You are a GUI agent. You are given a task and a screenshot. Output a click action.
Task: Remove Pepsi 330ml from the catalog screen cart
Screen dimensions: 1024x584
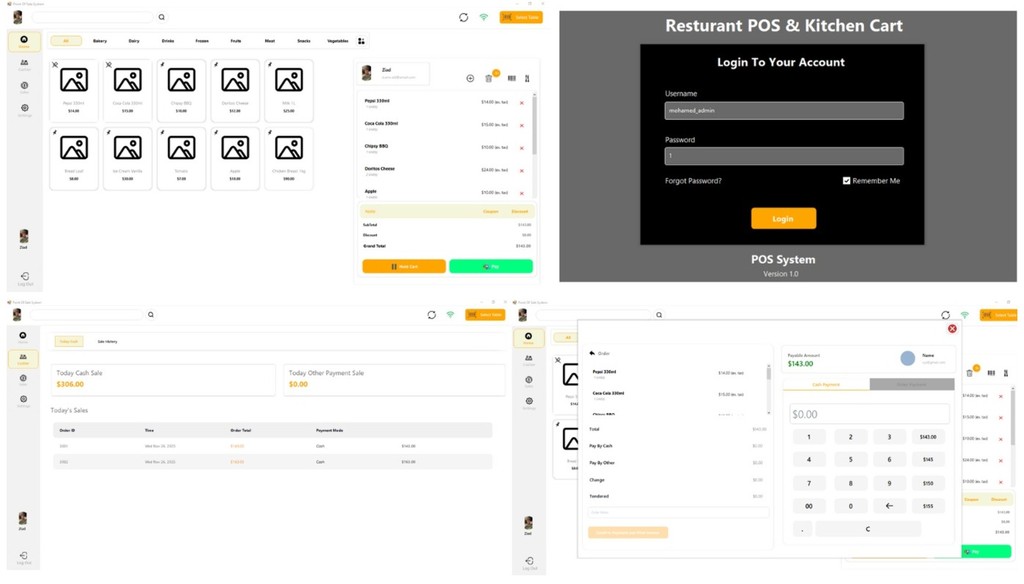point(522,103)
